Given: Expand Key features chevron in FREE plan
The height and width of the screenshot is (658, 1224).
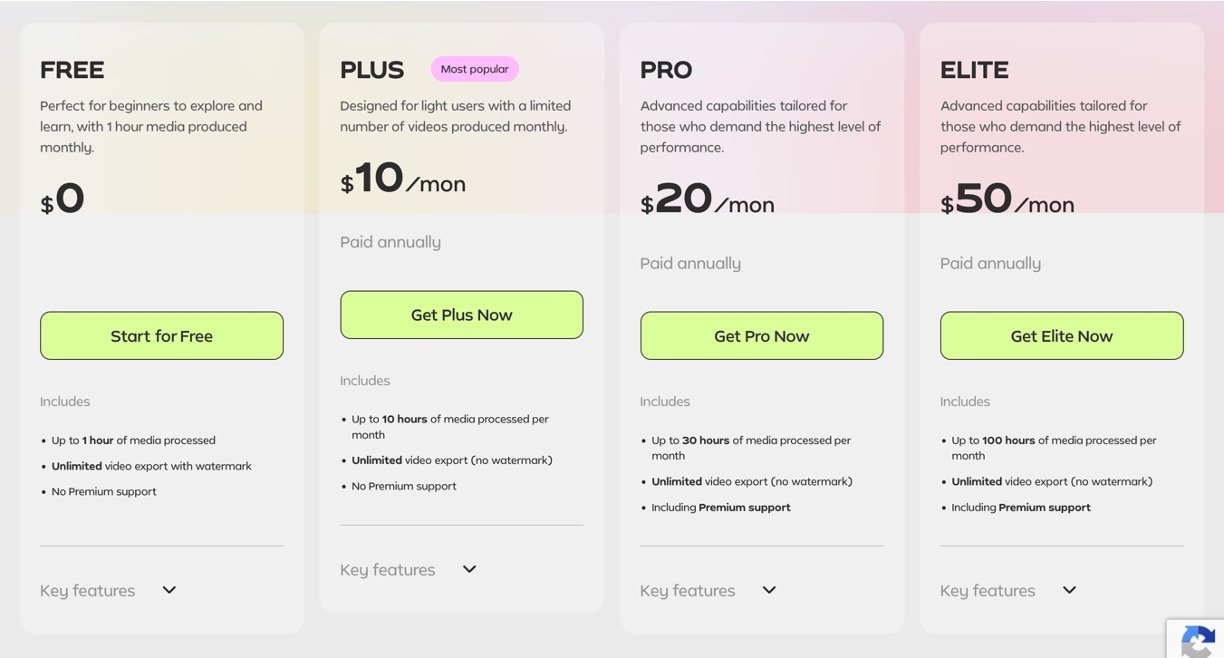Looking at the screenshot, I should pos(169,590).
